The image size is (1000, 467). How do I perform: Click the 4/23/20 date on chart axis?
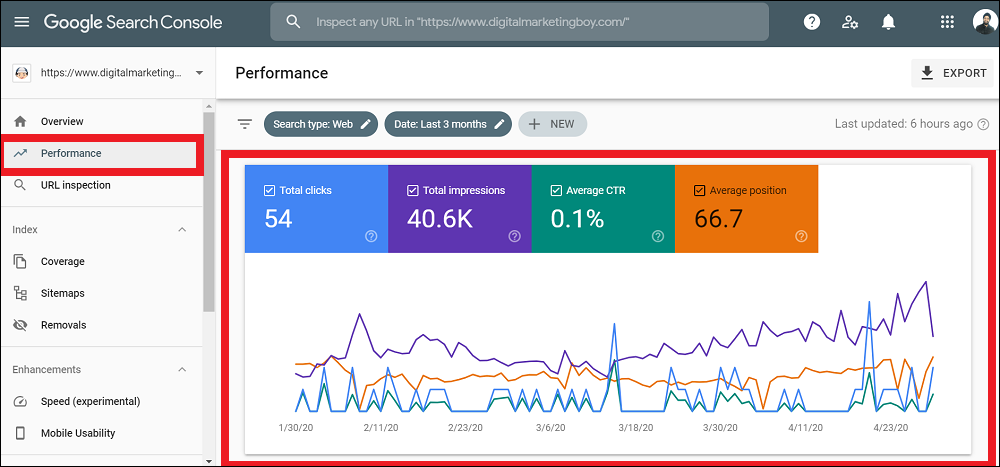coord(890,427)
